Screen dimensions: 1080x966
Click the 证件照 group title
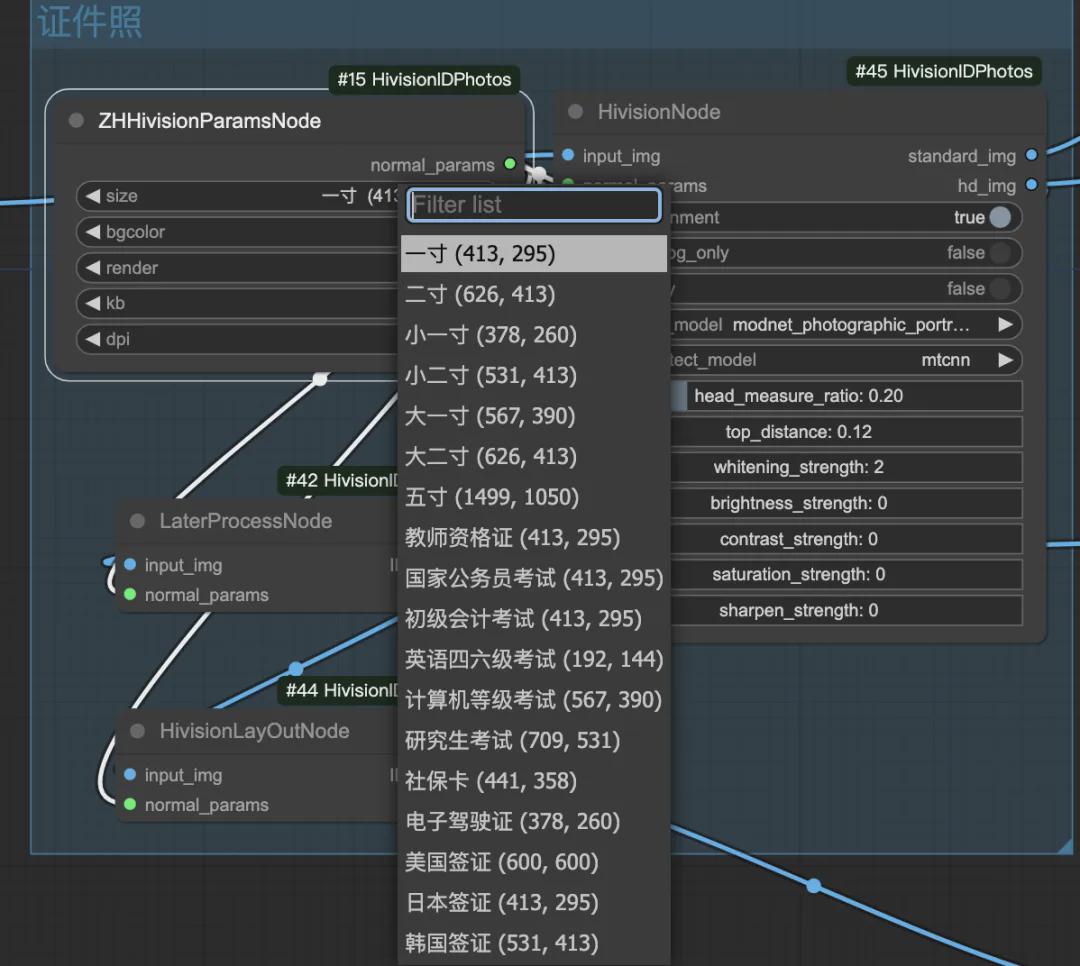click(90, 21)
